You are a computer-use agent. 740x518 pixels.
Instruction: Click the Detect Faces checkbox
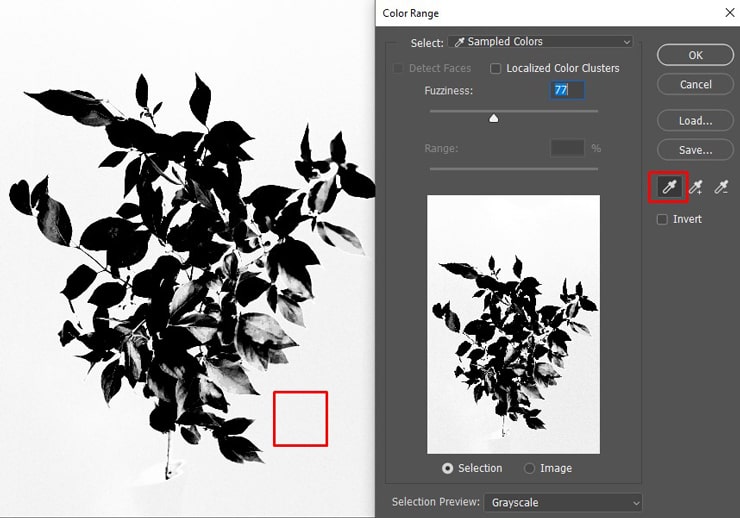pyautogui.click(x=400, y=68)
